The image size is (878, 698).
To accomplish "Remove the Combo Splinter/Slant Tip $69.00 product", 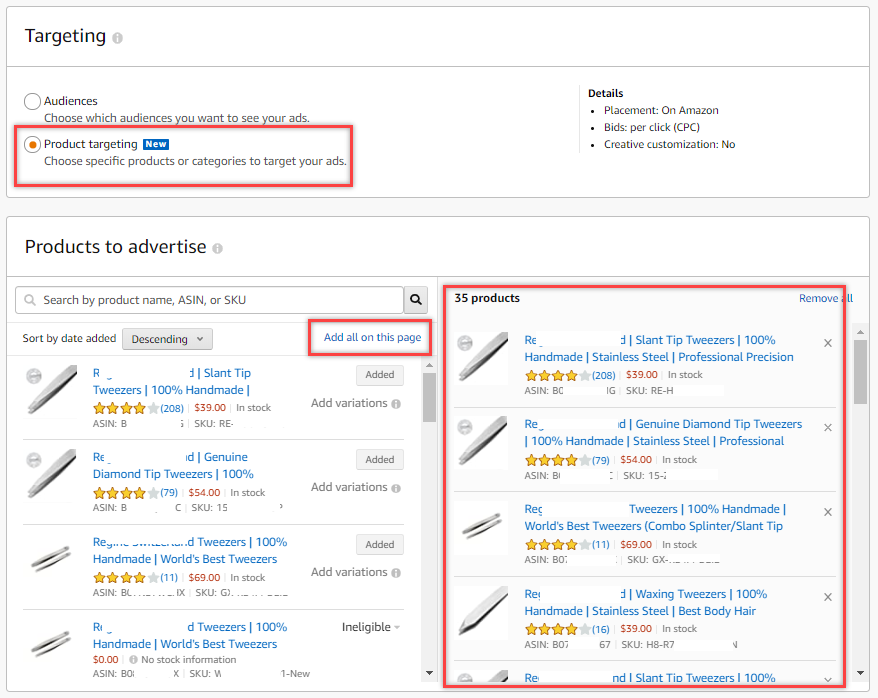I will [x=828, y=512].
